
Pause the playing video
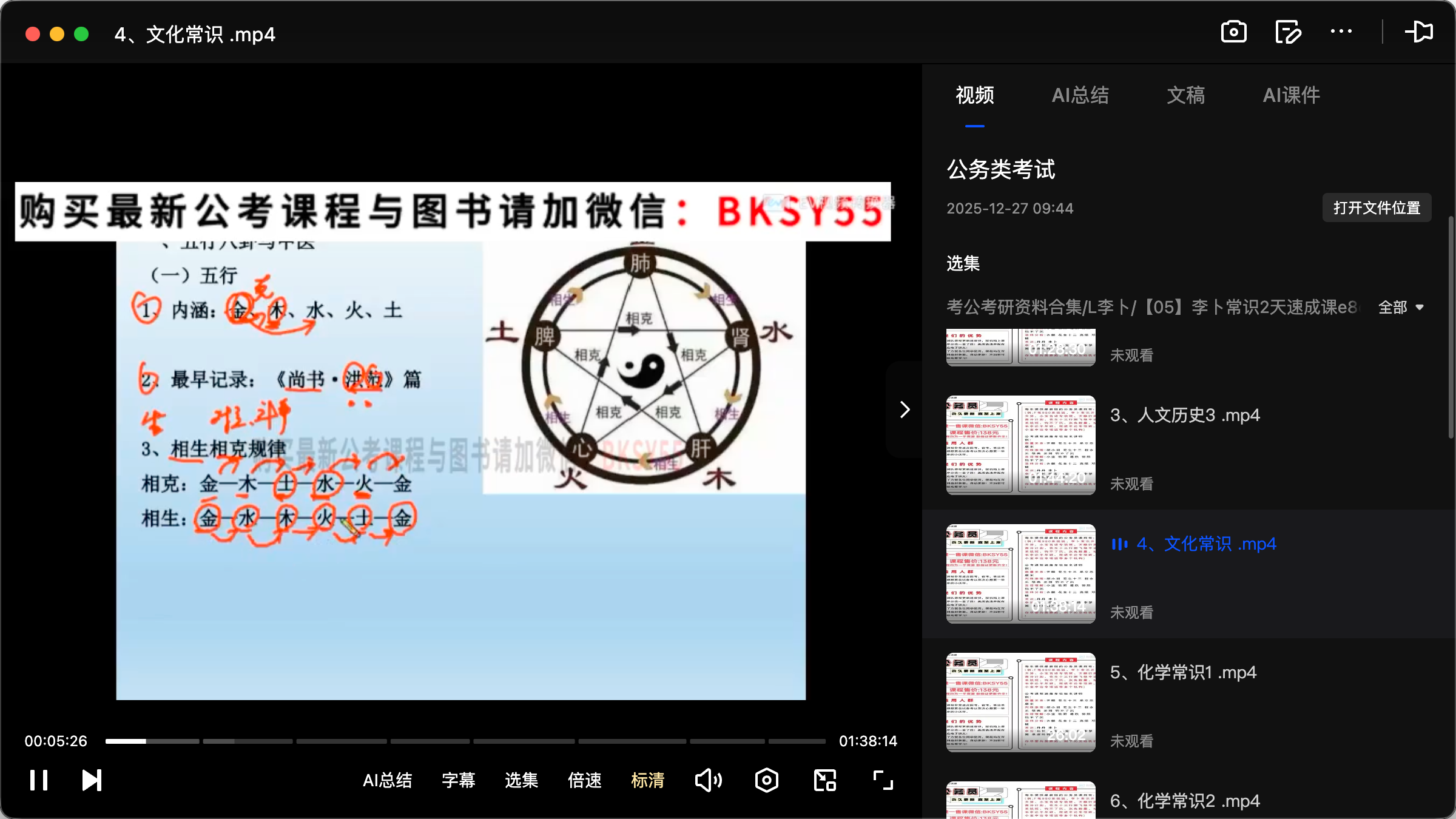38,780
